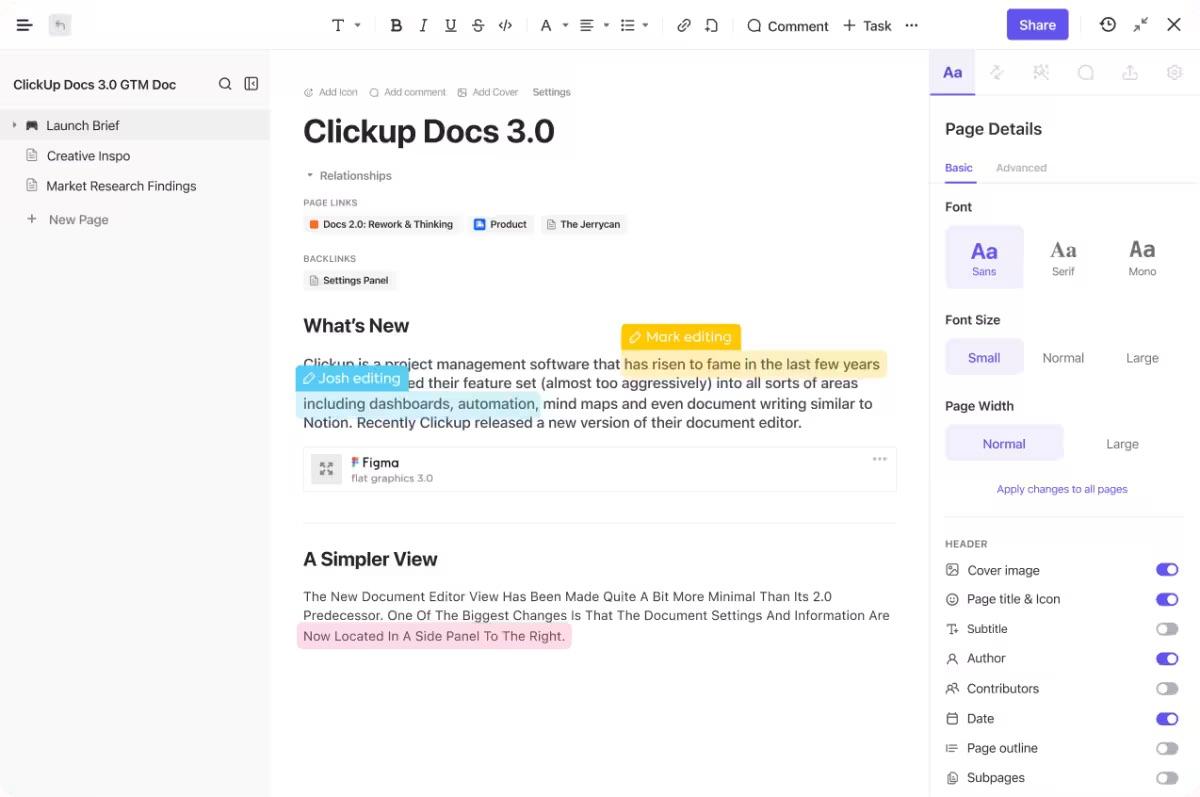Collapse the Relationships section
The height and width of the screenshot is (797, 1200).
(x=349, y=175)
